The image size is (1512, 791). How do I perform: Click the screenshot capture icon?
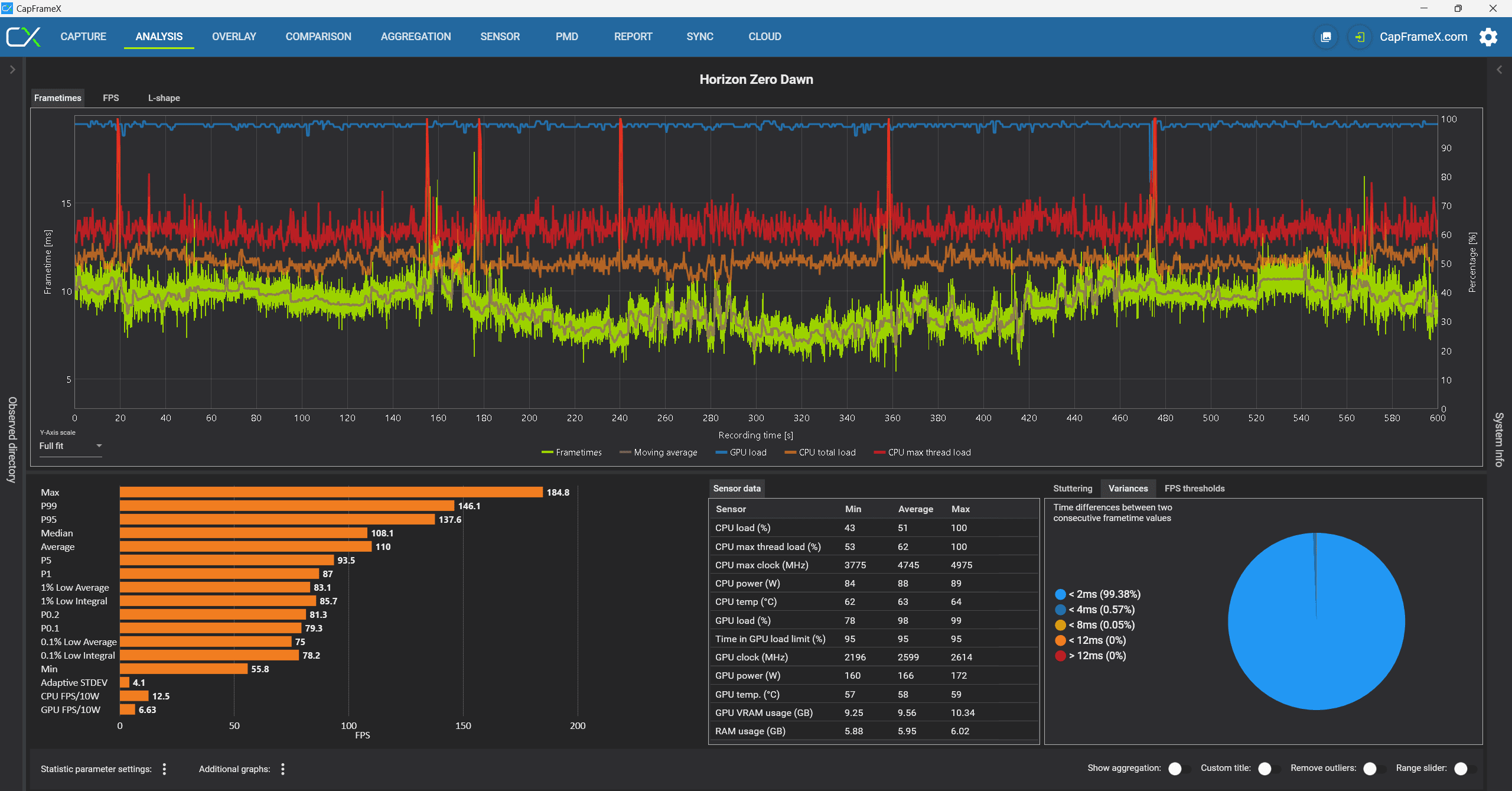(1326, 37)
